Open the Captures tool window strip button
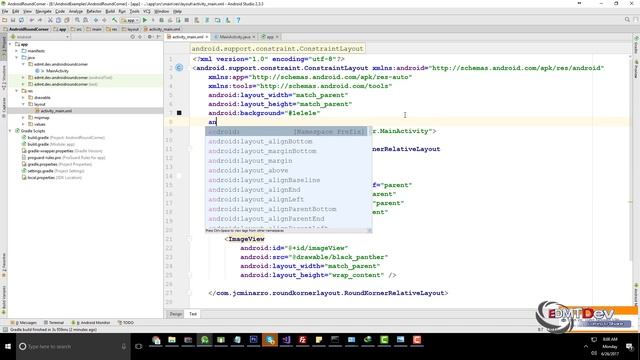Image resolution: width=640 pixels, height=360 pixels. point(4,107)
